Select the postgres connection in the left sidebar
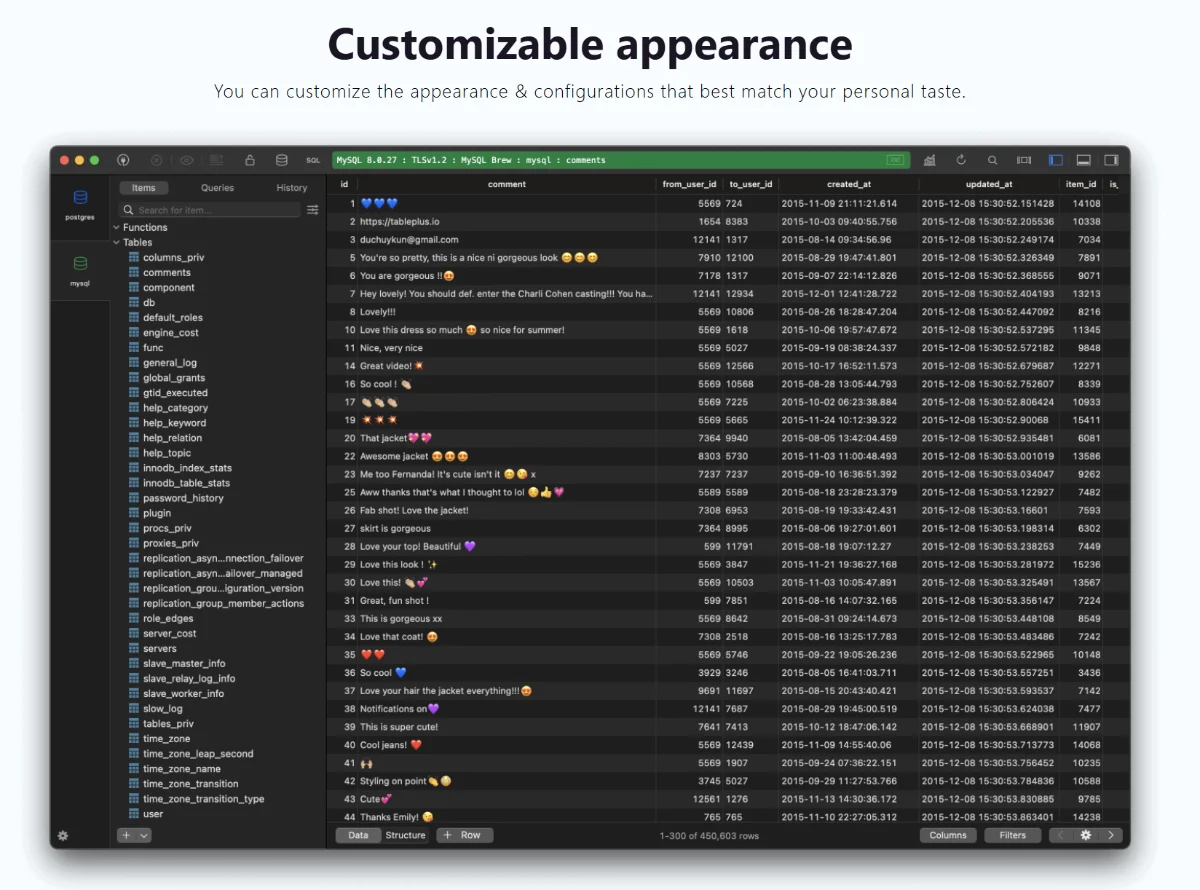The height and width of the screenshot is (890, 1200). pyautogui.click(x=80, y=202)
